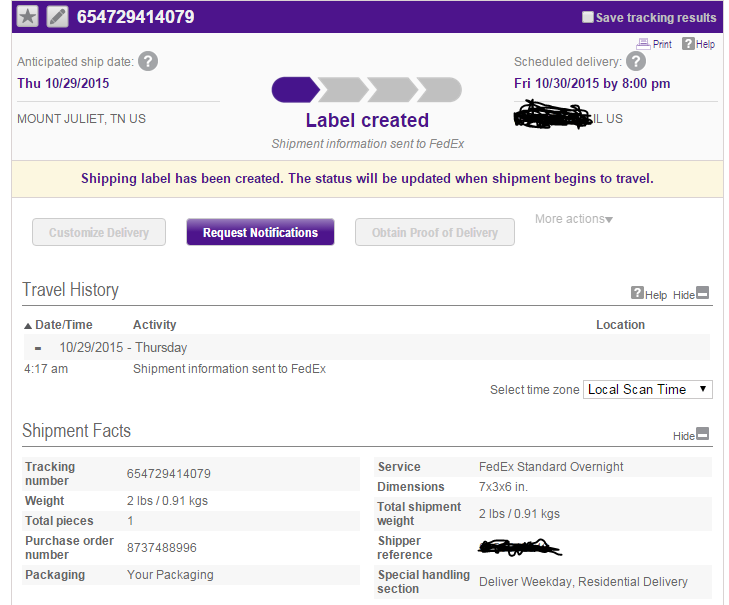Screen dimensions: 729x605
Task: Click the 'Label created' status heading
Action: 367,120
